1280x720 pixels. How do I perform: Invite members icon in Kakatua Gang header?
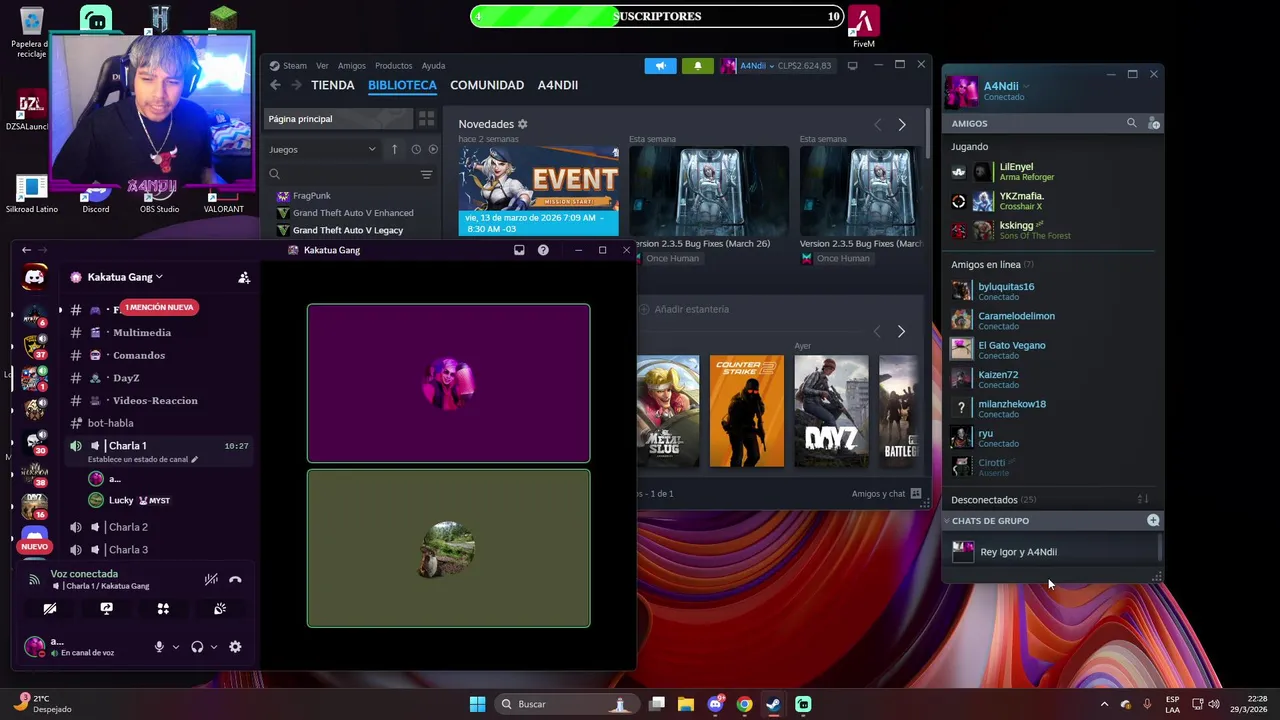coord(244,277)
